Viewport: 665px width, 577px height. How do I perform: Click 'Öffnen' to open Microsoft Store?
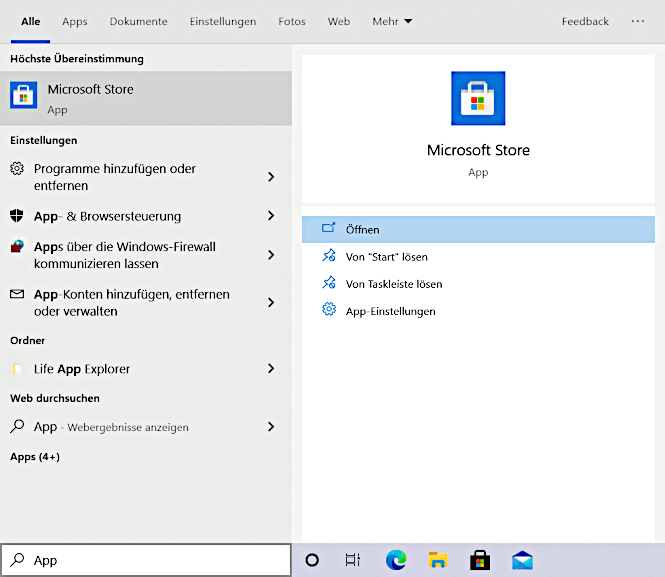[478, 229]
